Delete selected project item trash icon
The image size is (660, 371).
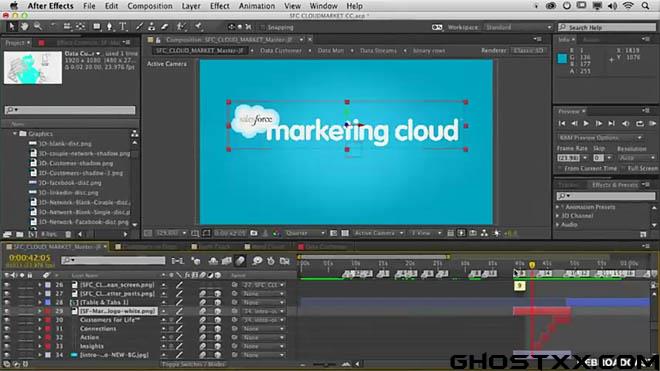point(68,234)
